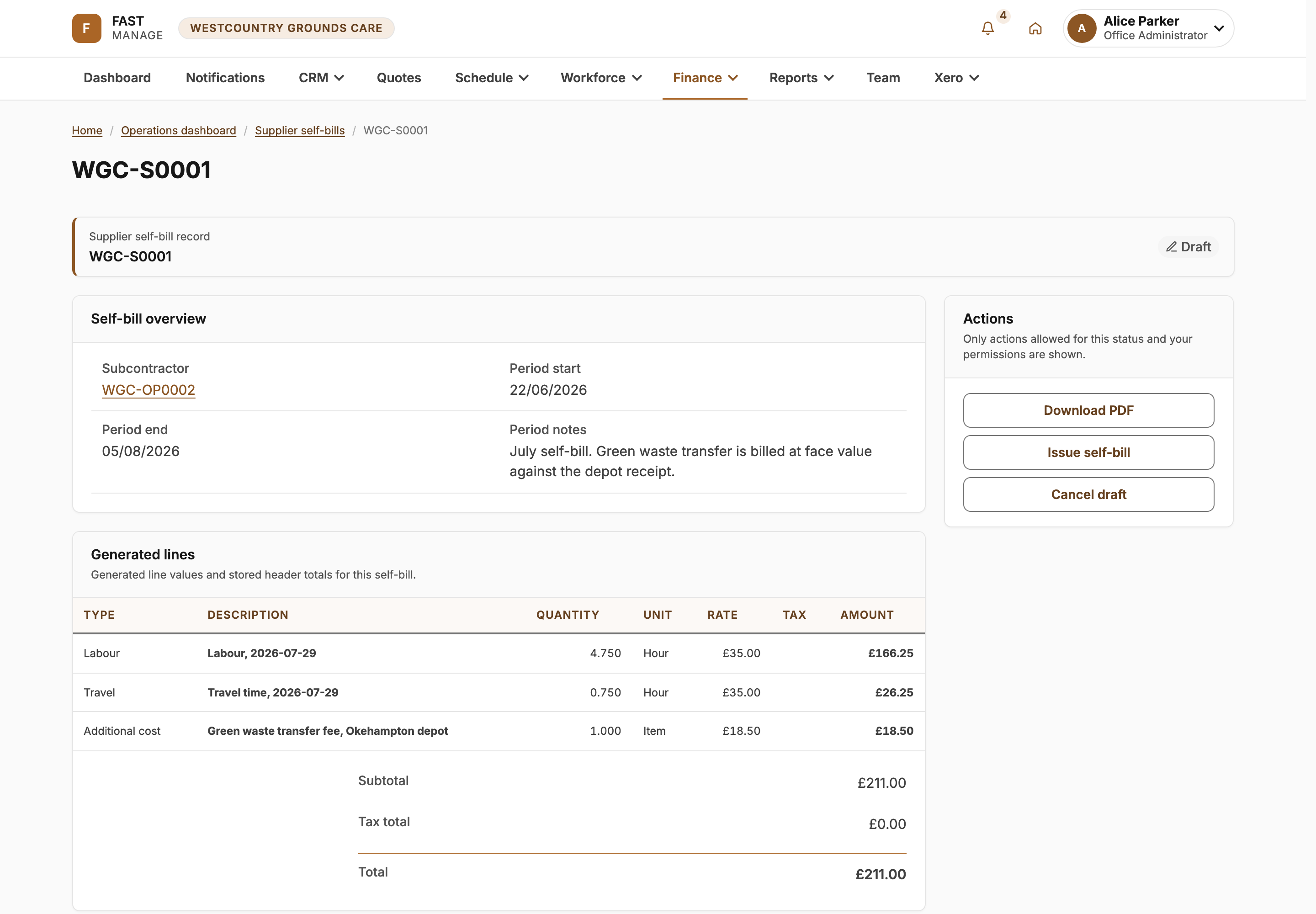Open the Finance dropdown menu
This screenshot has height=914, width=1316.
coord(705,78)
